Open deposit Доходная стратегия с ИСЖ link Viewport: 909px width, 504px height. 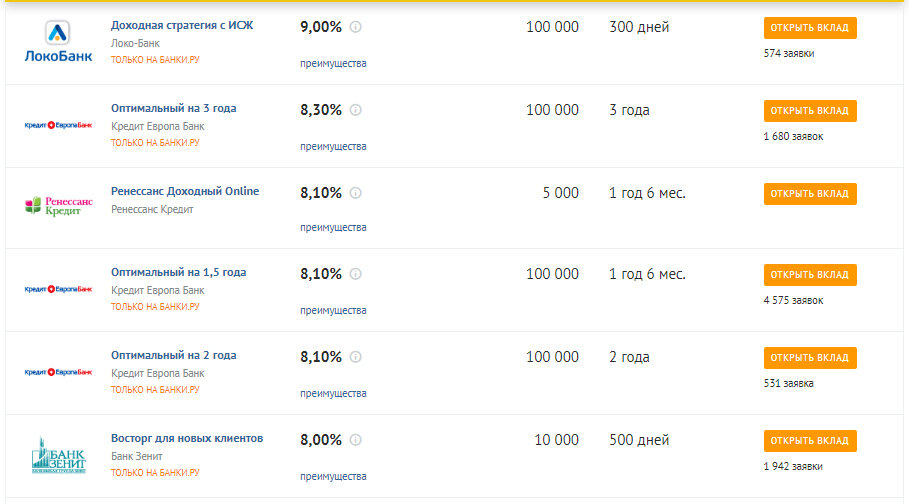pyautogui.click(x=182, y=26)
